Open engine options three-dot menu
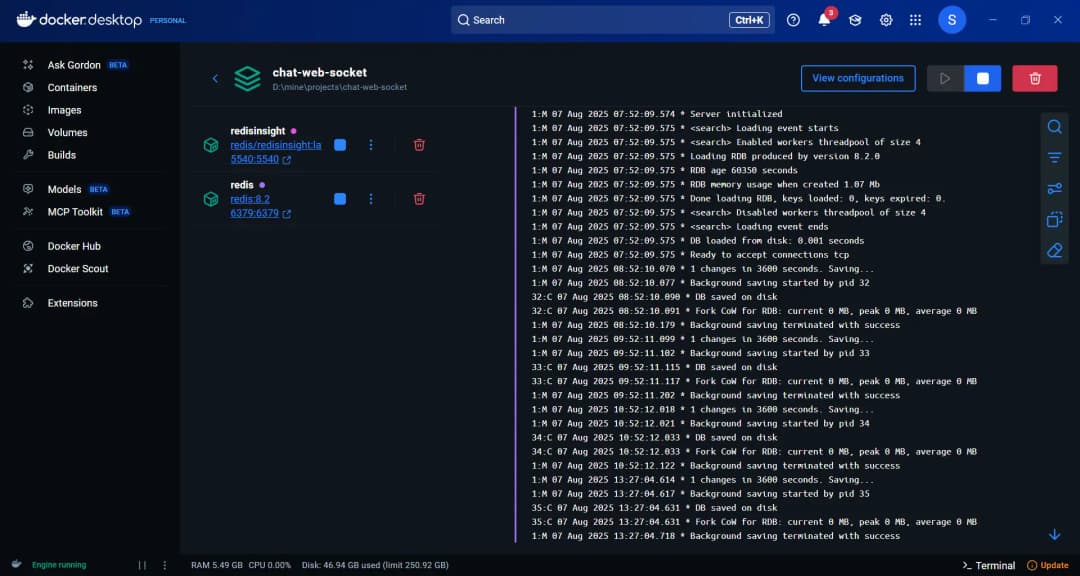This screenshot has width=1080, height=576. tap(164, 565)
